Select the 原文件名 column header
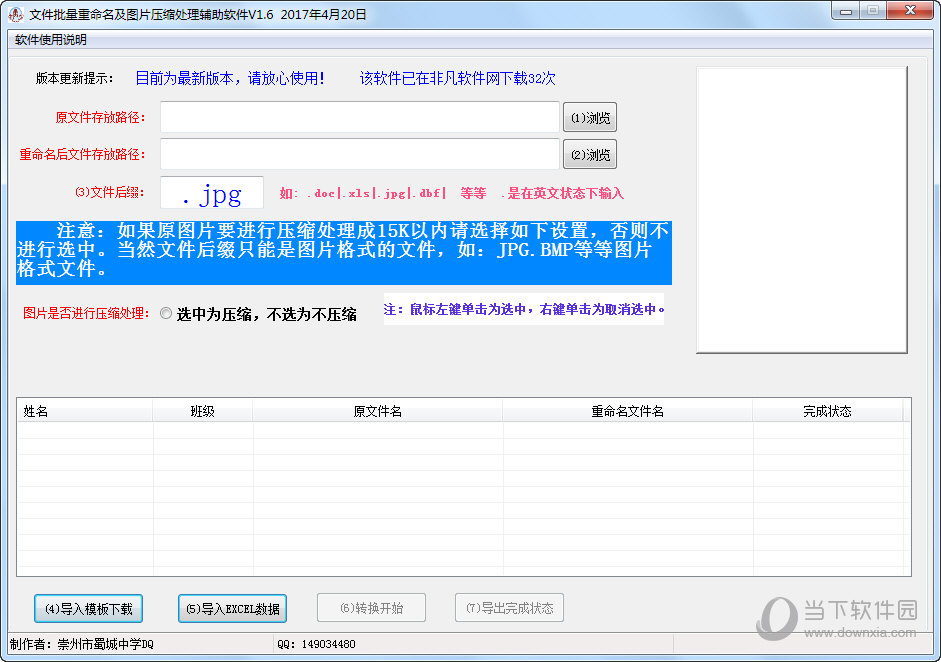Screen dimensions: 941x662 tap(377, 411)
